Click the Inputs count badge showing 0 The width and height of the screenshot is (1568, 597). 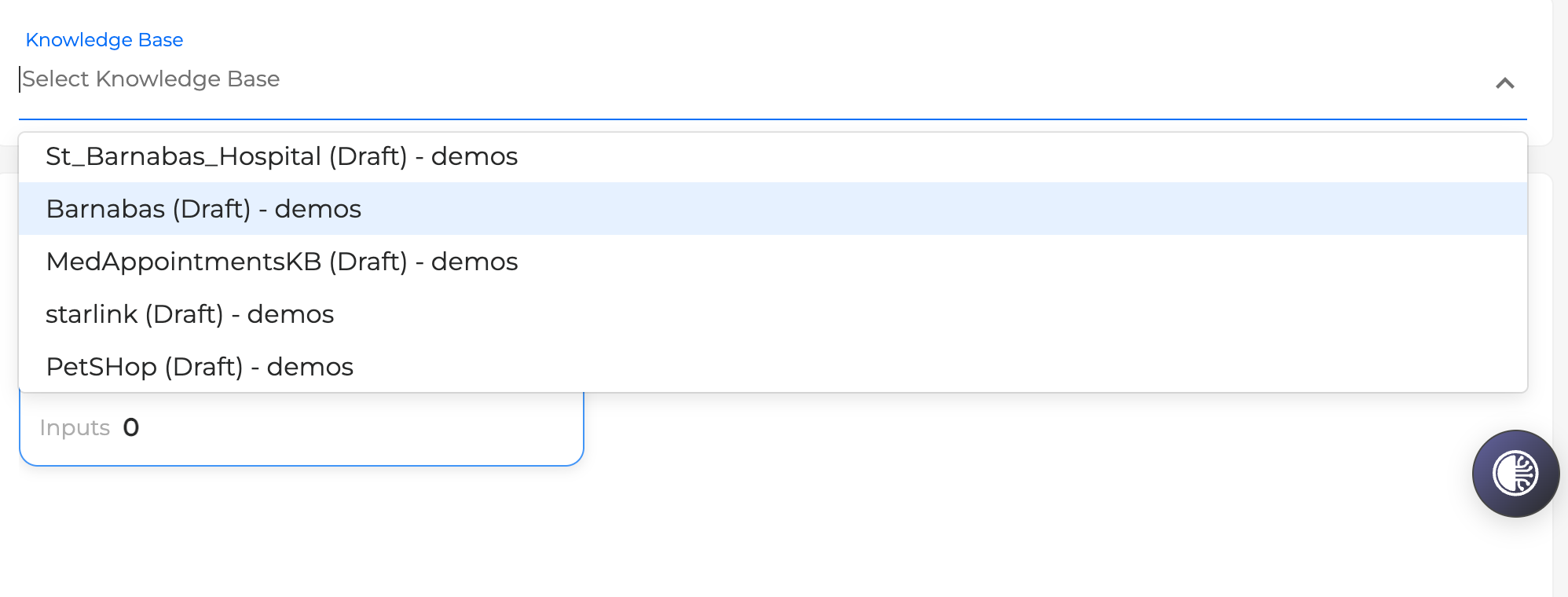coord(132,428)
